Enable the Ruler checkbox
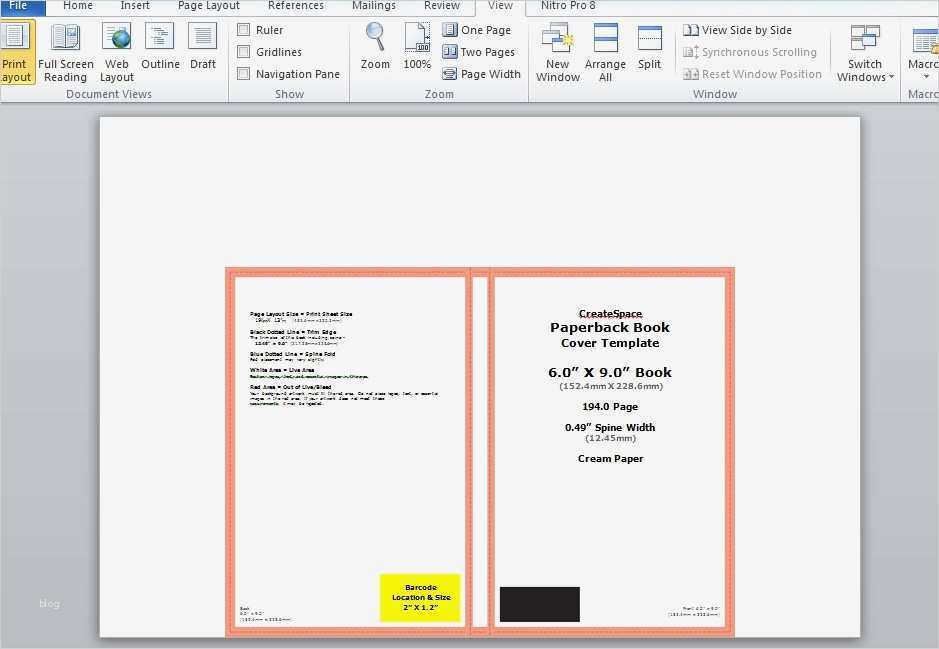The width and height of the screenshot is (939, 649). (x=244, y=30)
